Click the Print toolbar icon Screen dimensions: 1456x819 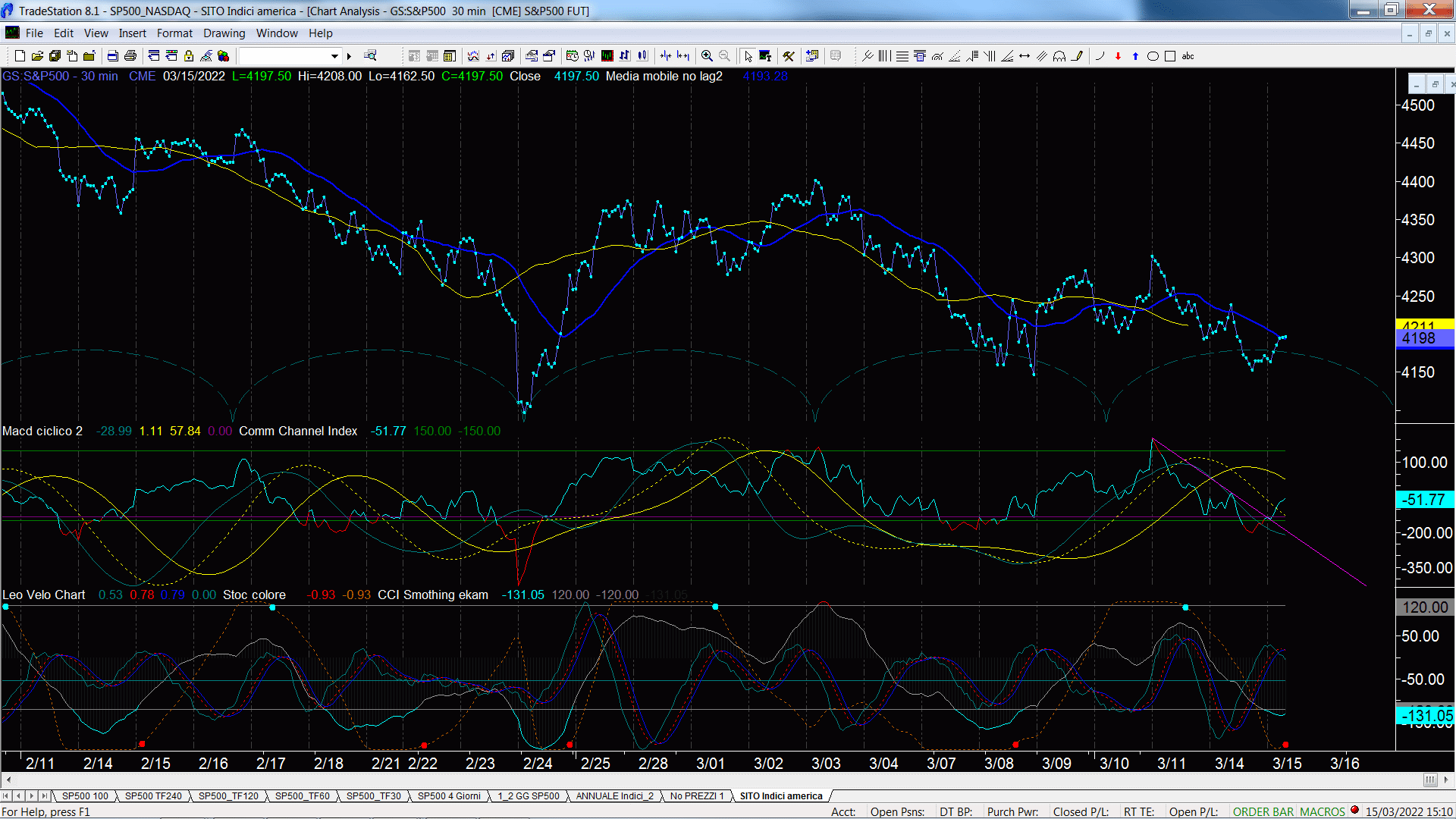[130, 56]
